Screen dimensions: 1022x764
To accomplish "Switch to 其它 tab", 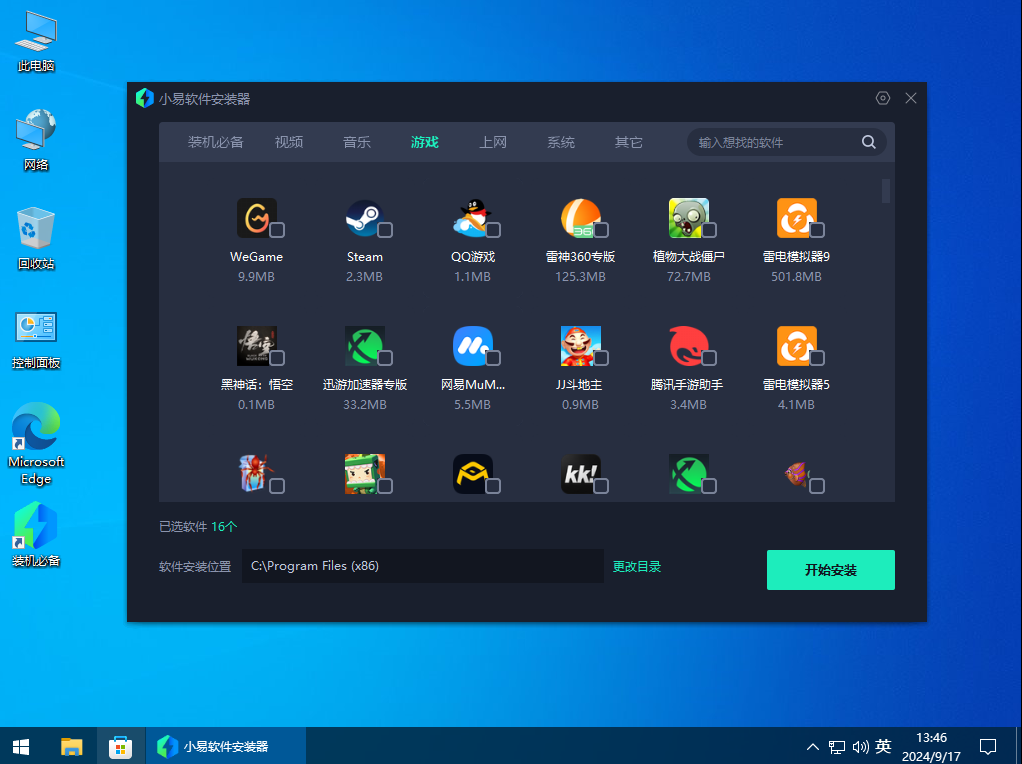I will point(628,142).
